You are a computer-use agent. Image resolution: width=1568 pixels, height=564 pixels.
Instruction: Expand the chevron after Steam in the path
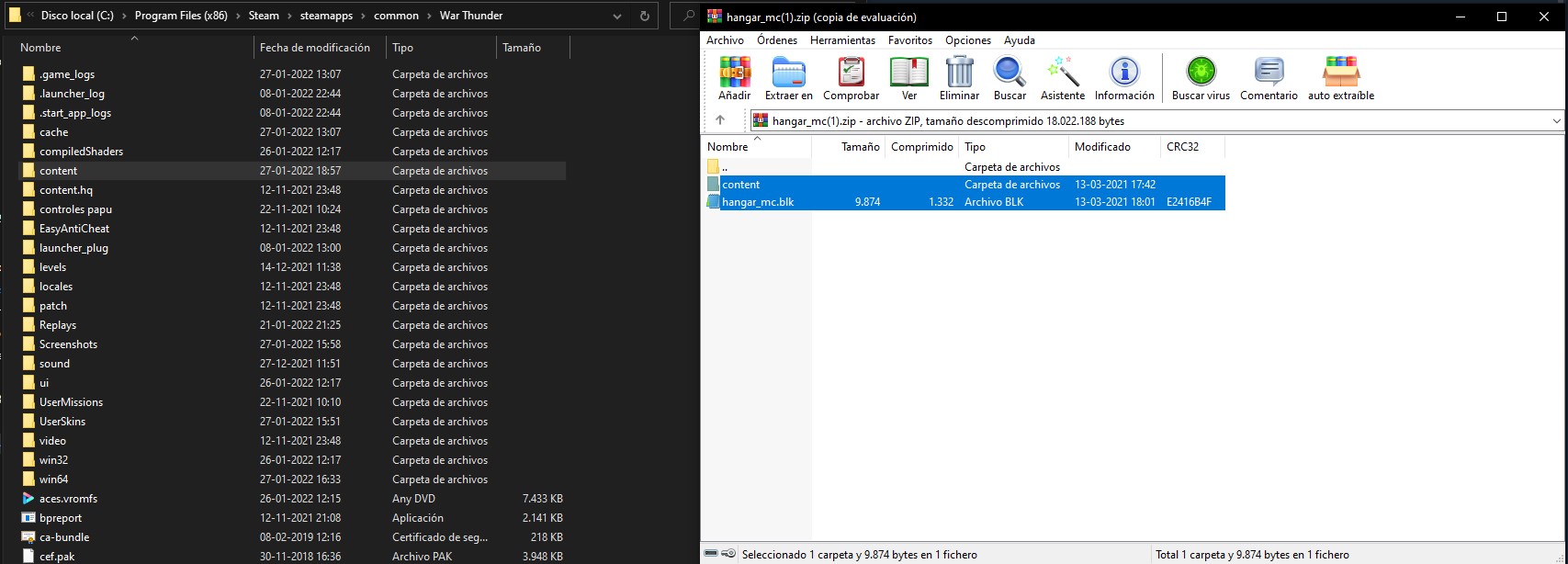289,16
